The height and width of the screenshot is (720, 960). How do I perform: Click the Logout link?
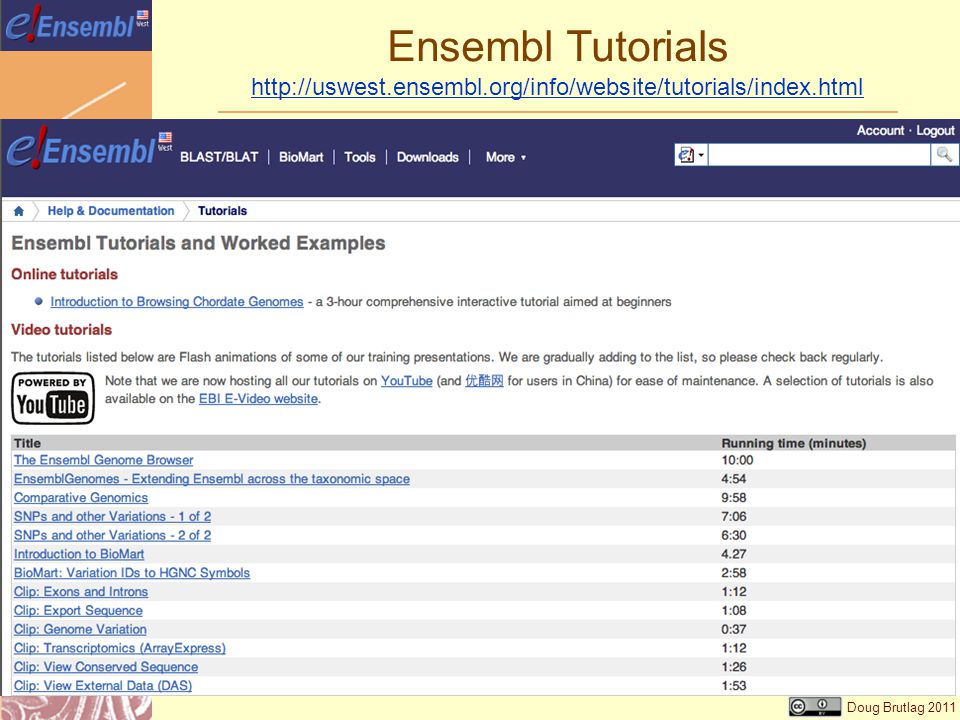[935, 130]
